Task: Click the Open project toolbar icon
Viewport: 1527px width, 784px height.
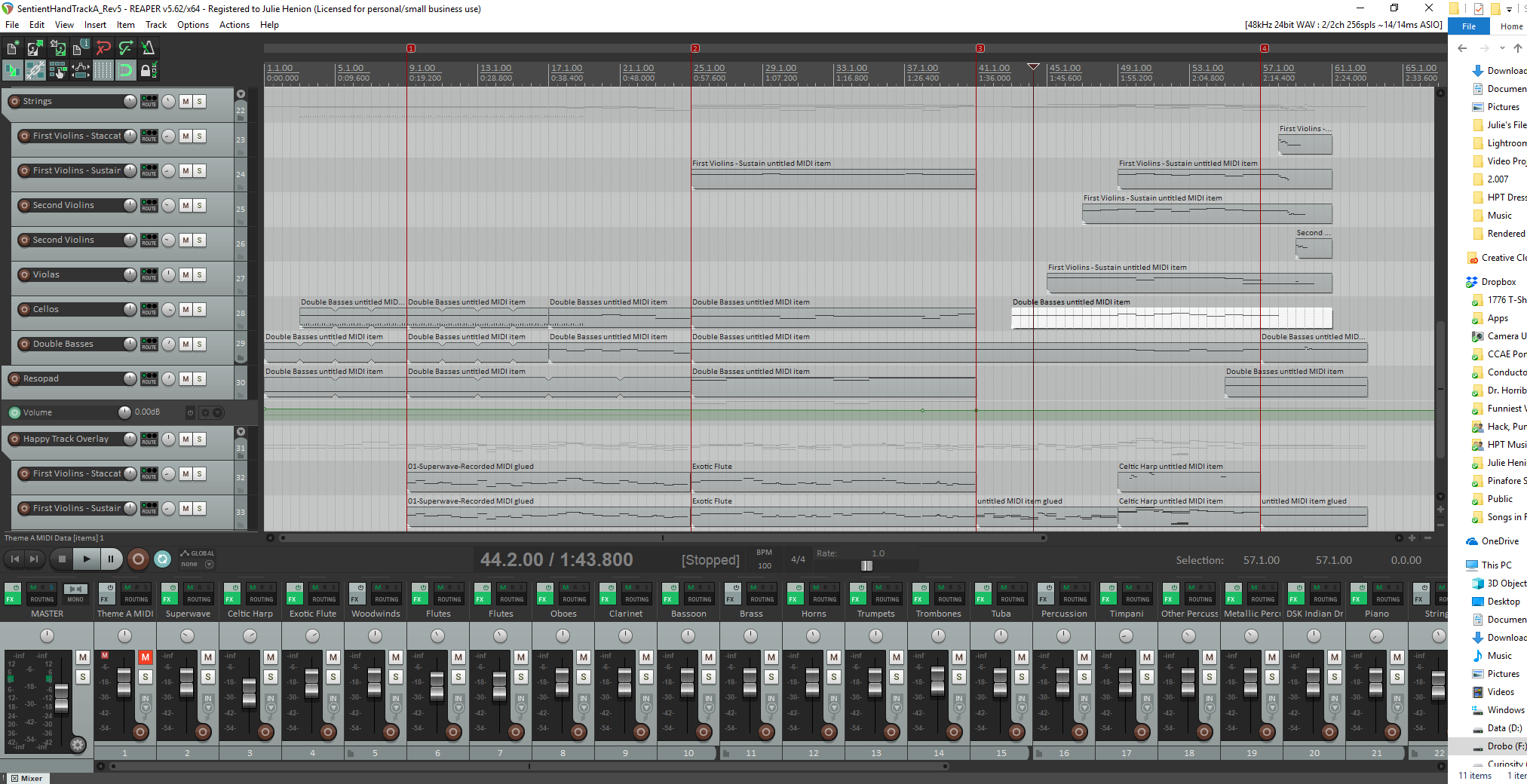Action: click(x=35, y=48)
